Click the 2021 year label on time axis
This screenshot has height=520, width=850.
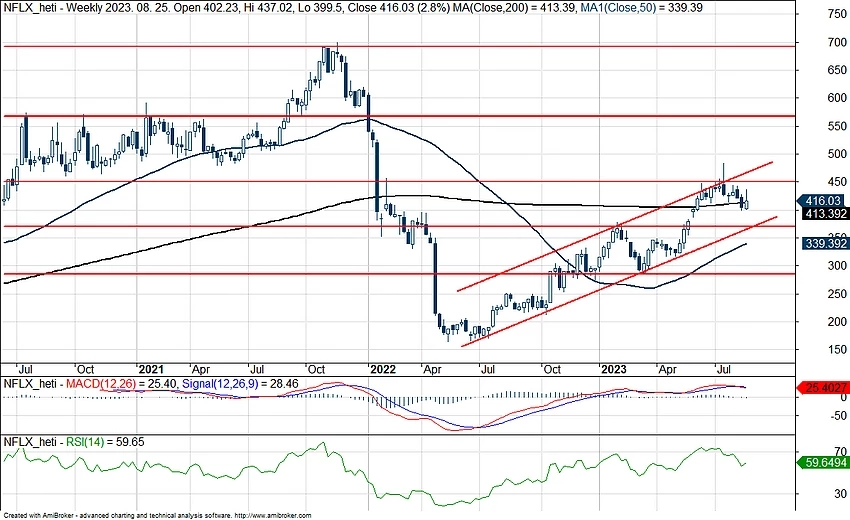[x=151, y=369]
